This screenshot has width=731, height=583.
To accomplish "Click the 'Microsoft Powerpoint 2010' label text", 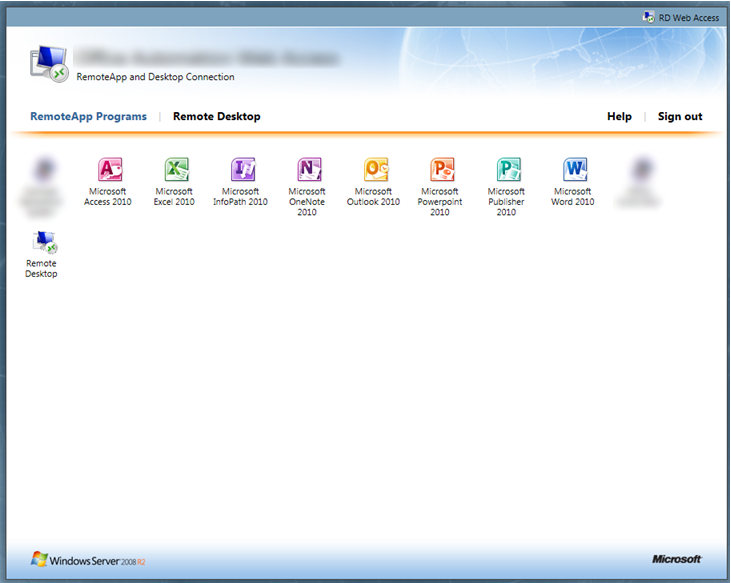I will point(440,202).
